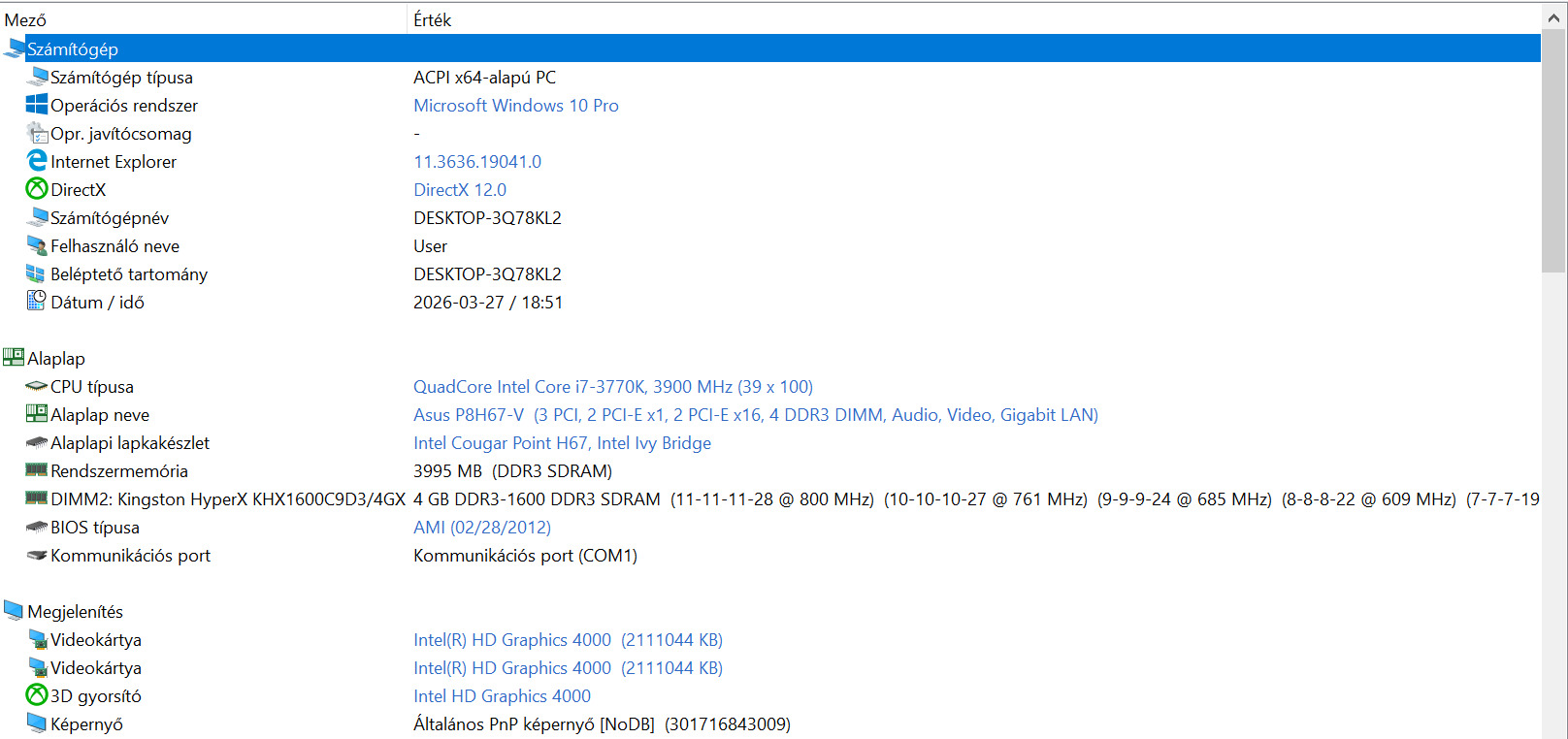Screen dimensions: 1568x739
Task: Click the vertical scrollbar thumb
Action: (x=1553, y=151)
